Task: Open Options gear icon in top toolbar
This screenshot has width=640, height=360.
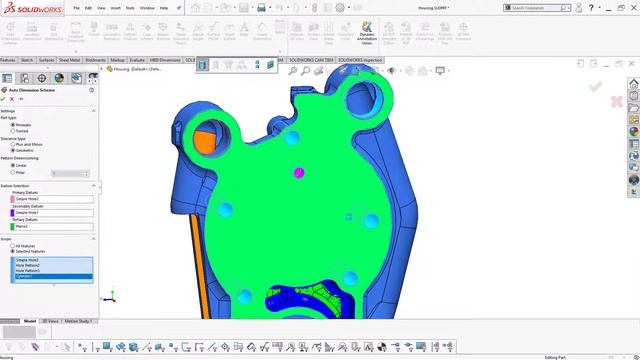Action: point(340,8)
